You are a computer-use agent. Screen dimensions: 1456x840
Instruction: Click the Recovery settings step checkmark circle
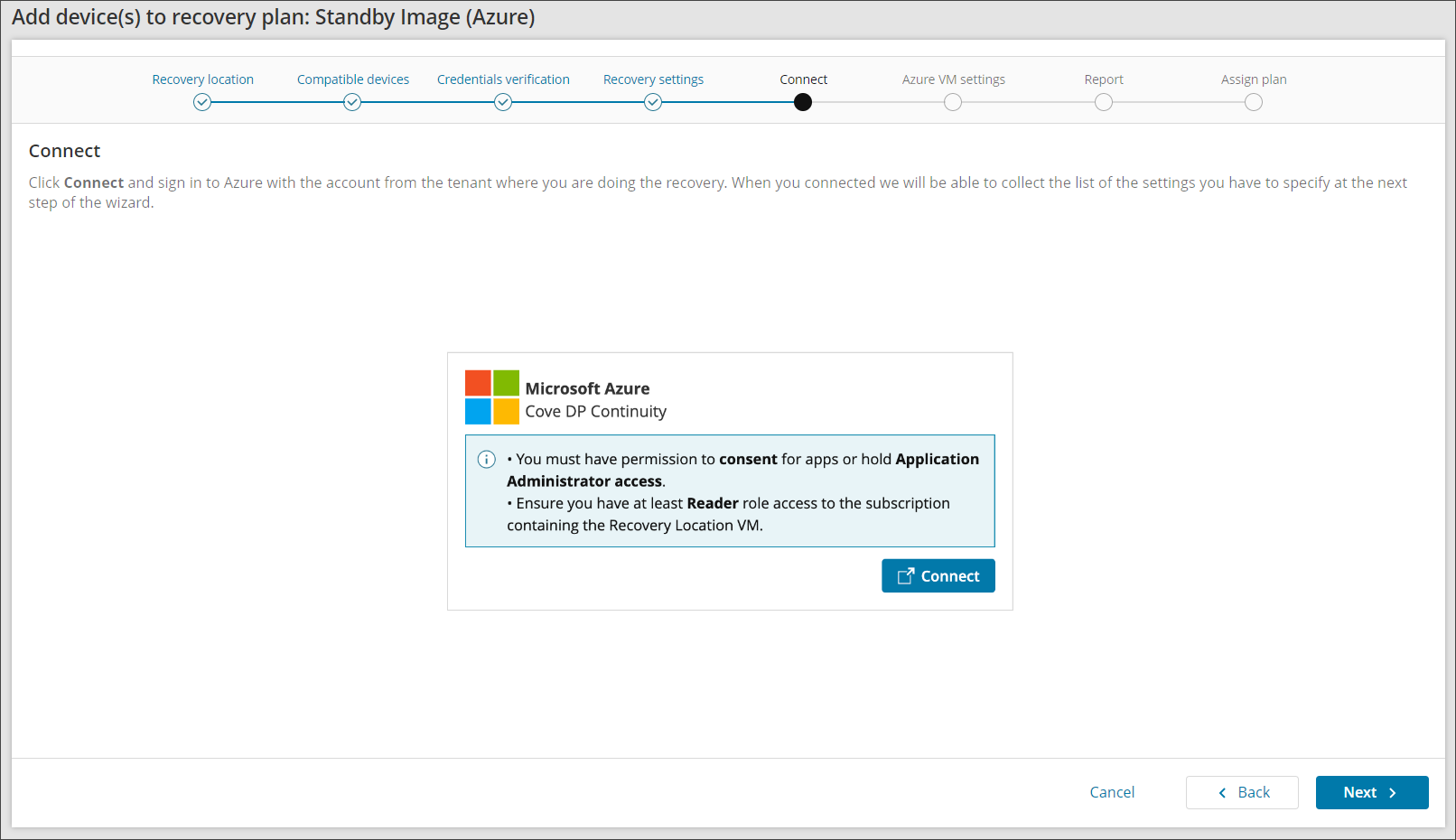pos(653,103)
